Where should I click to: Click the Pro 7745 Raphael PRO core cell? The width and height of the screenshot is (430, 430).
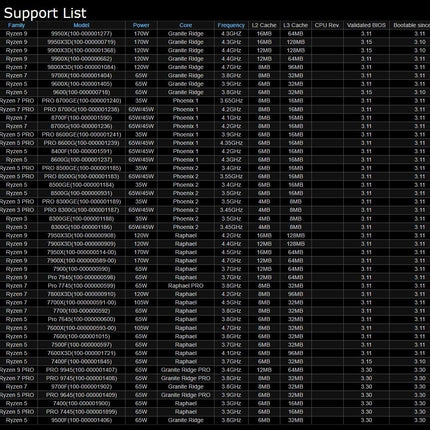point(185,286)
